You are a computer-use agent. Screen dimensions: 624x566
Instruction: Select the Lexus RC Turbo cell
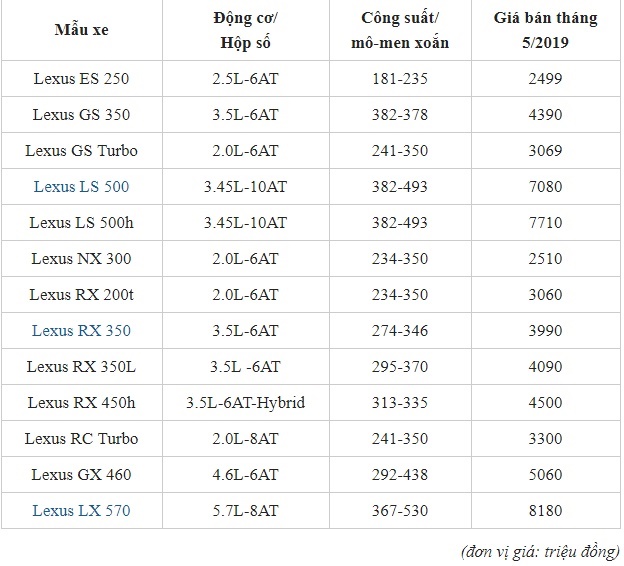click(x=81, y=439)
